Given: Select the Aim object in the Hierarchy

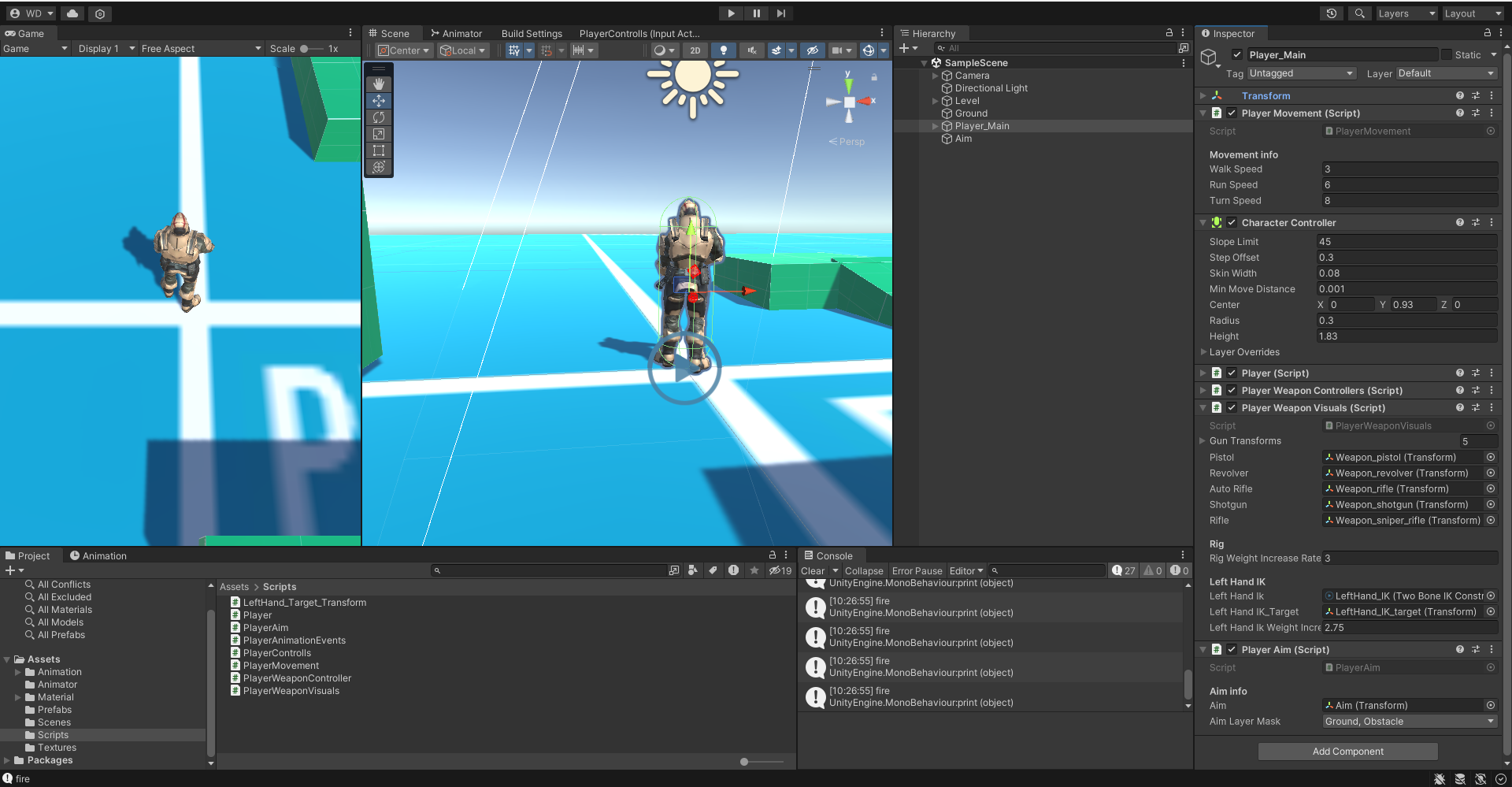Looking at the screenshot, I should tap(963, 139).
